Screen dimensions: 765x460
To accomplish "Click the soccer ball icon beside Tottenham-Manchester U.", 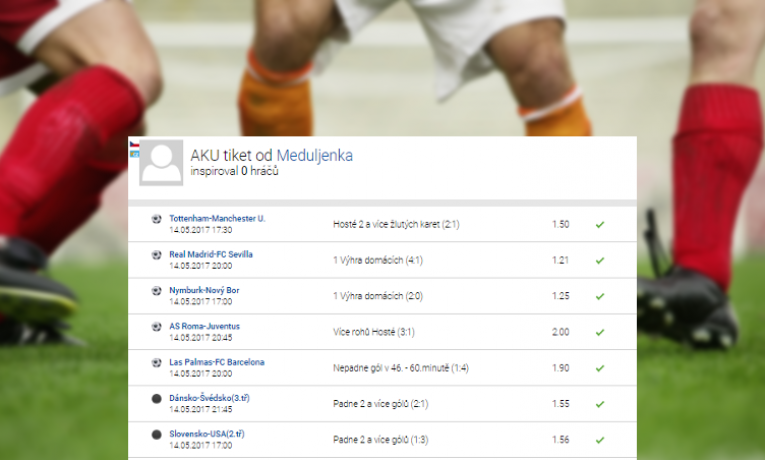I will 156,219.
